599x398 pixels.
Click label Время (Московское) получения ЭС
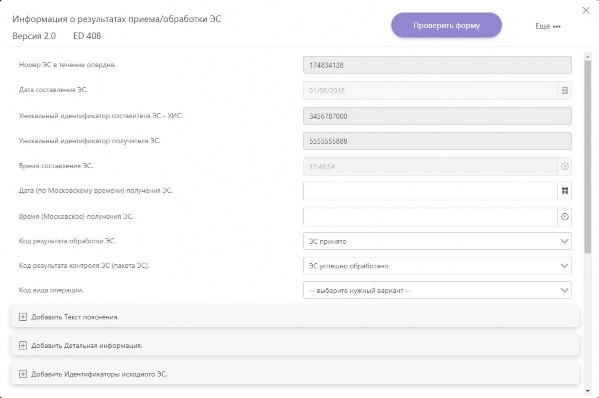point(76,216)
